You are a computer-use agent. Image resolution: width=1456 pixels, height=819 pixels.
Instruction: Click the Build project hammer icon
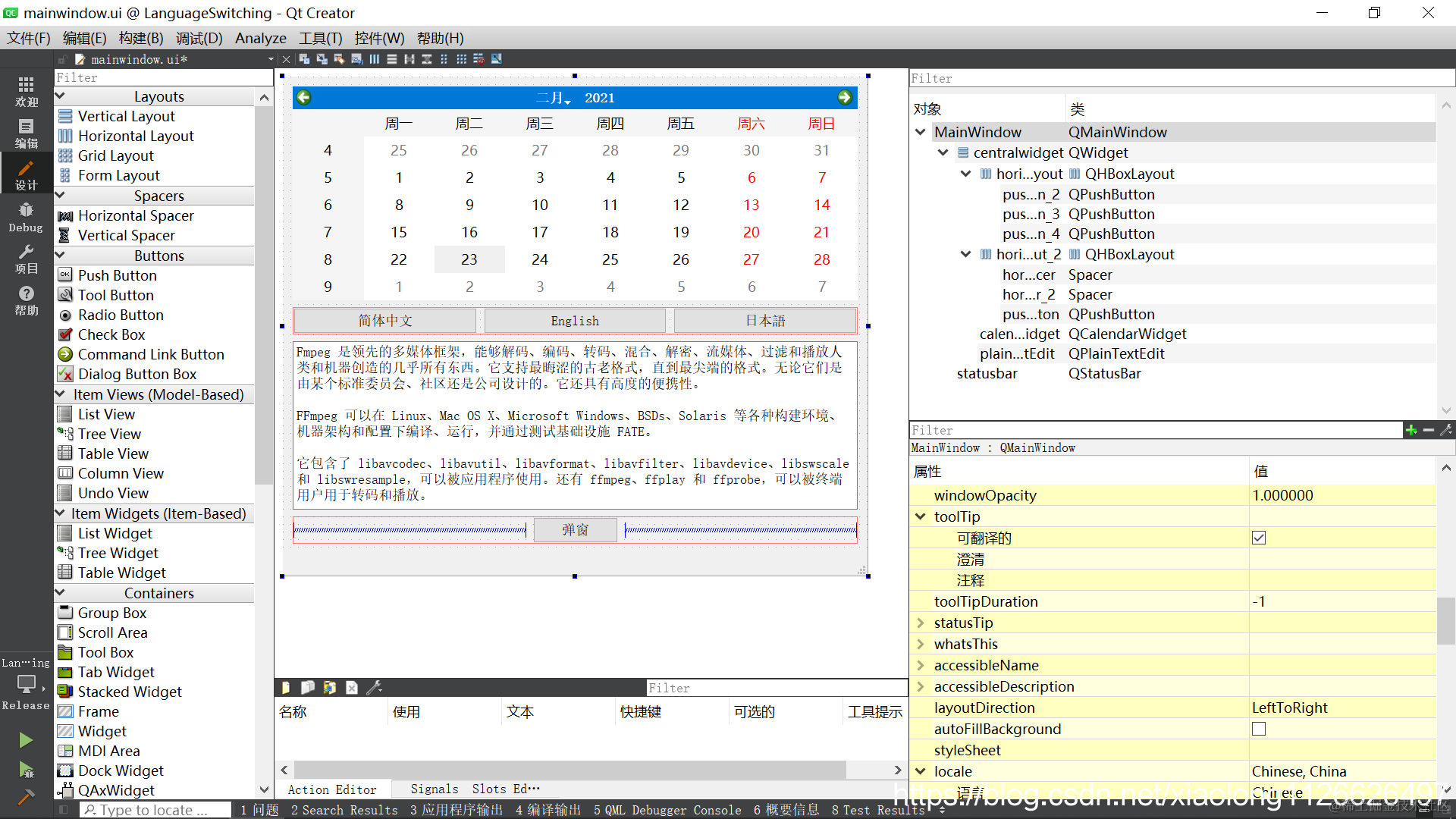[x=26, y=797]
